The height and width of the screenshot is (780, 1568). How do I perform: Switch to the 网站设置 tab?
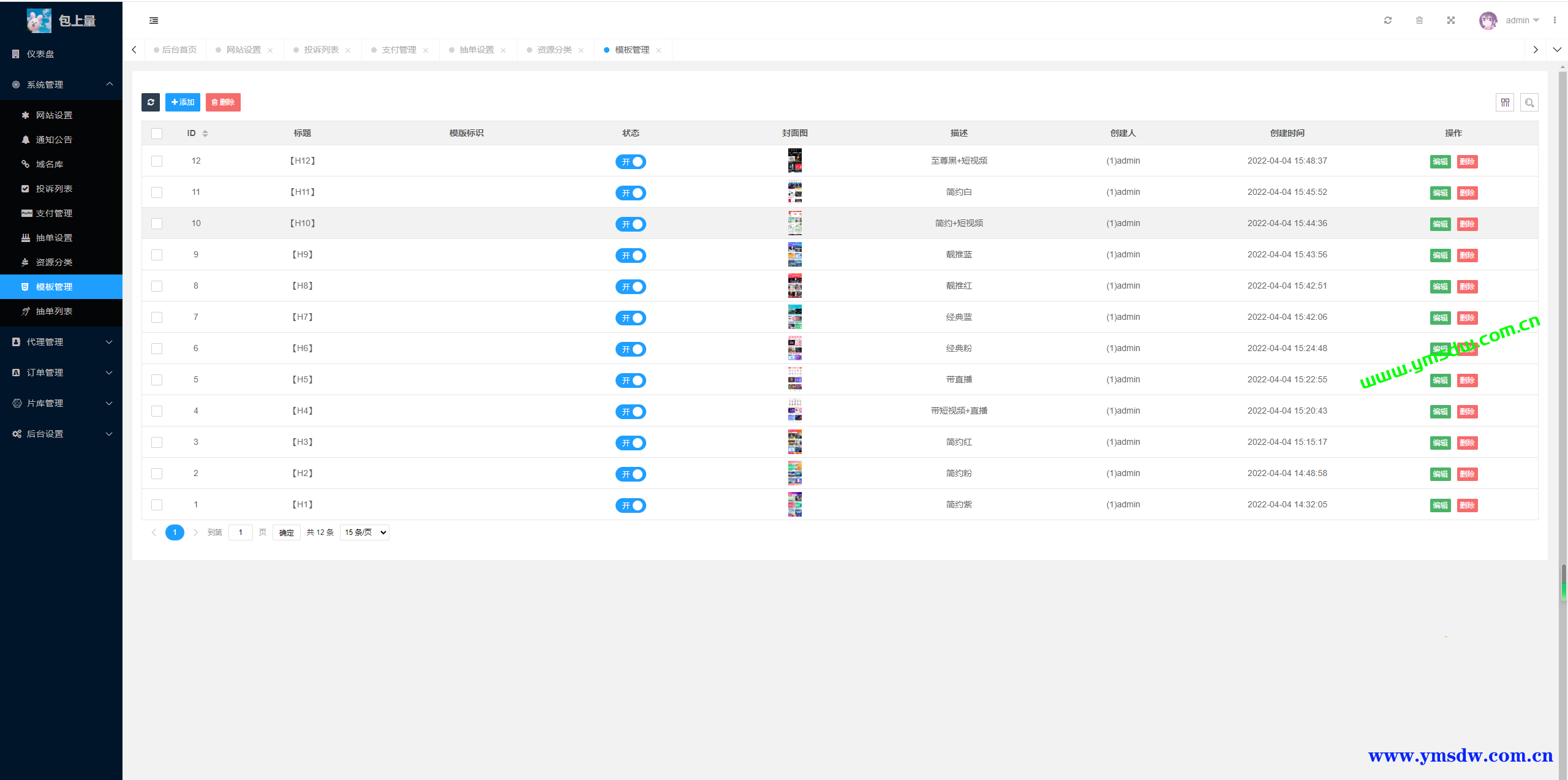coord(244,50)
